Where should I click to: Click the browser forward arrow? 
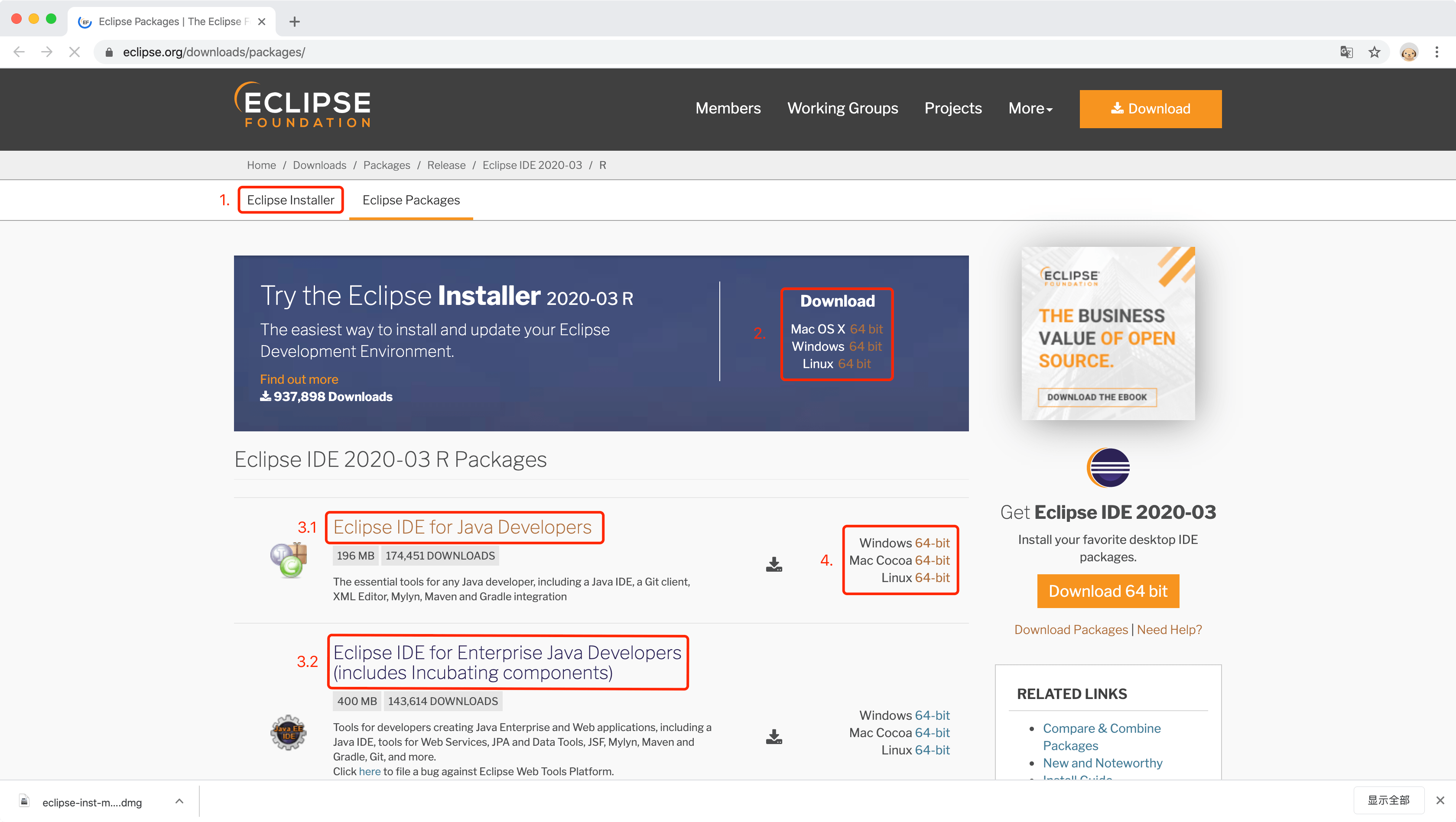pyautogui.click(x=47, y=52)
